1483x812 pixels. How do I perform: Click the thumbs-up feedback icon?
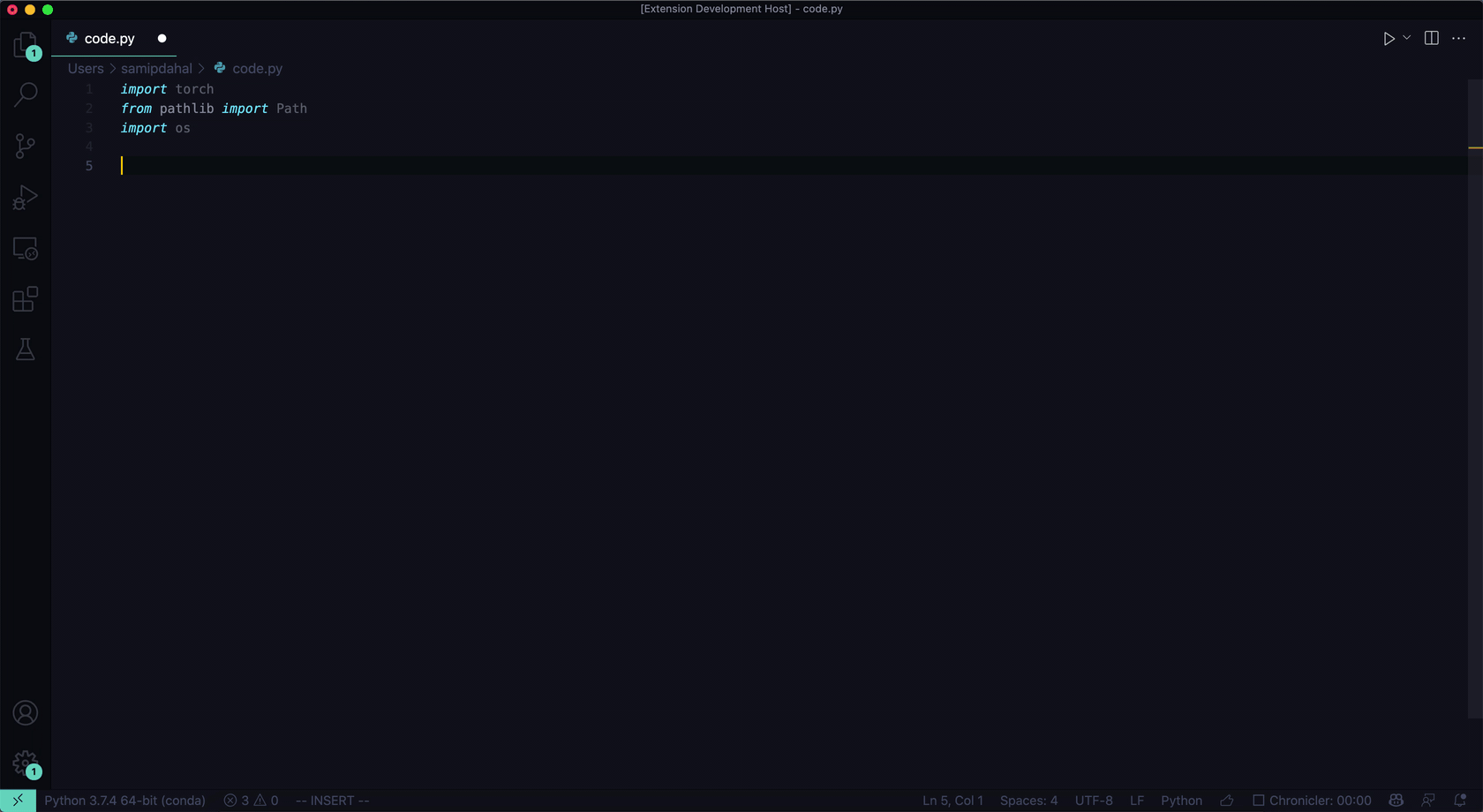(1227, 801)
